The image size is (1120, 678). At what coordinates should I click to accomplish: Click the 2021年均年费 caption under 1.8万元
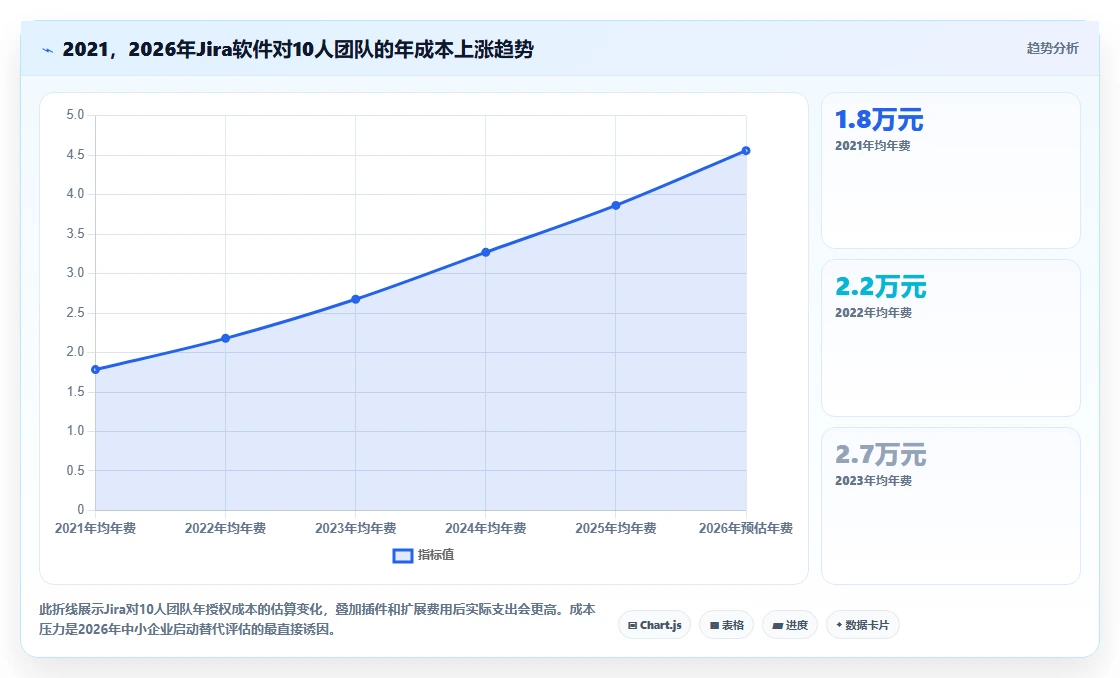tap(873, 146)
